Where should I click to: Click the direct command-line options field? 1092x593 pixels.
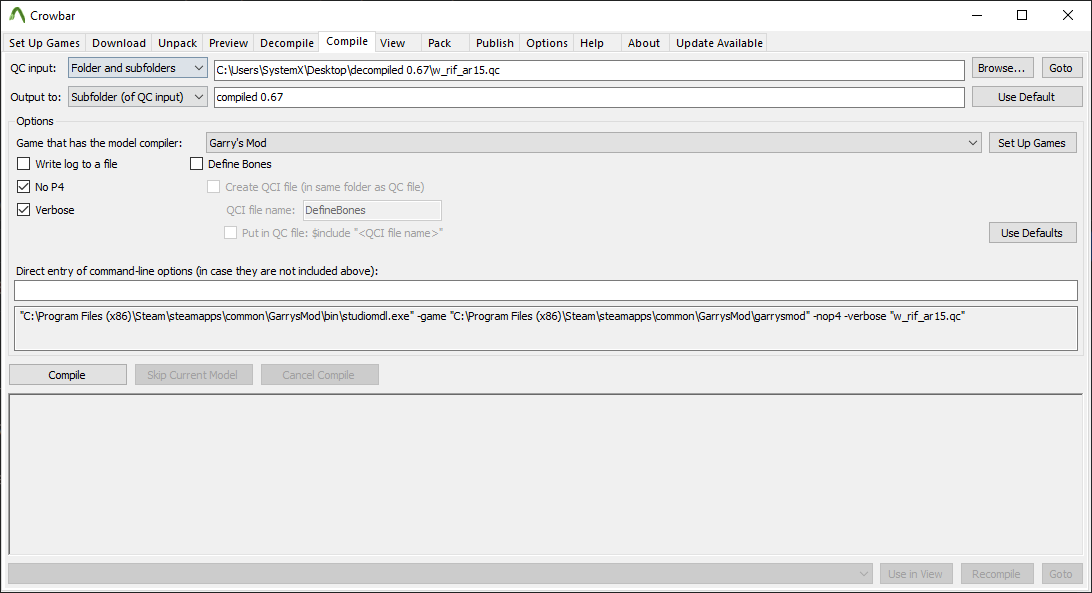point(545,290)
